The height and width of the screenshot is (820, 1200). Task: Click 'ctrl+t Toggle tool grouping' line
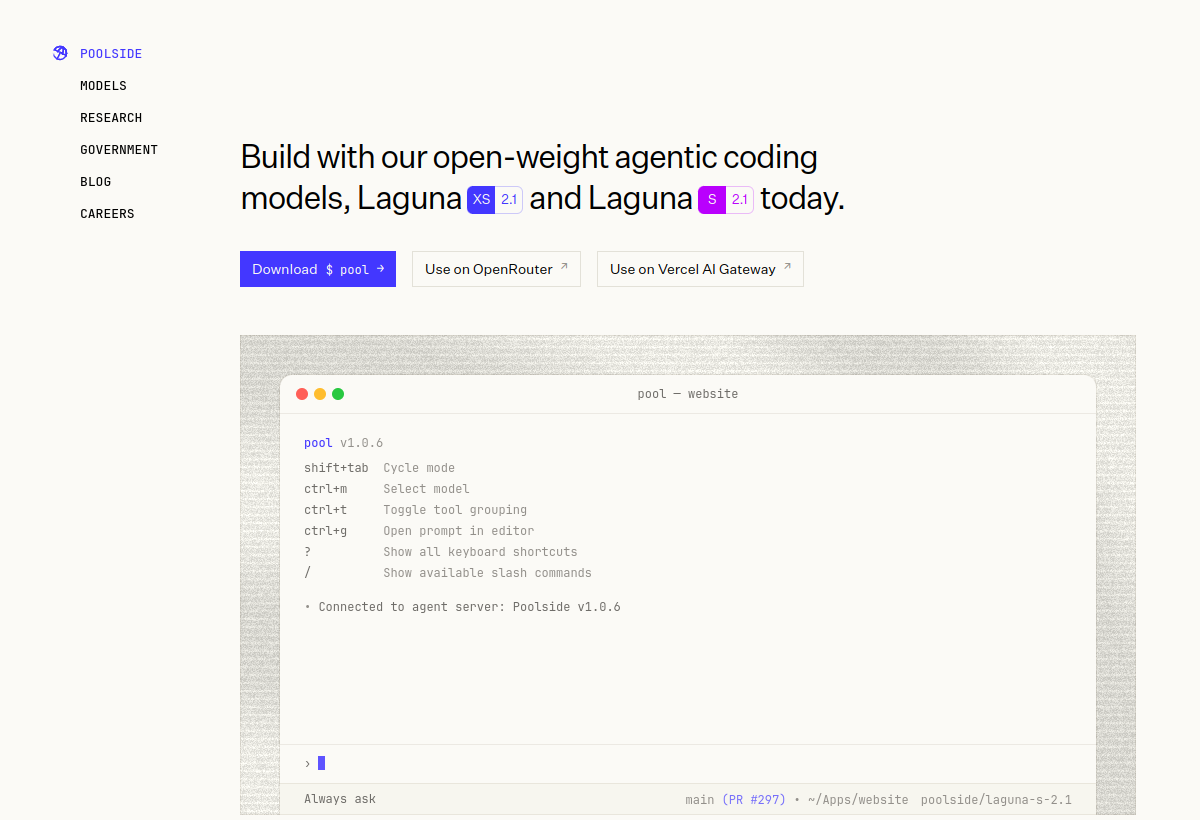pos(416,510)
